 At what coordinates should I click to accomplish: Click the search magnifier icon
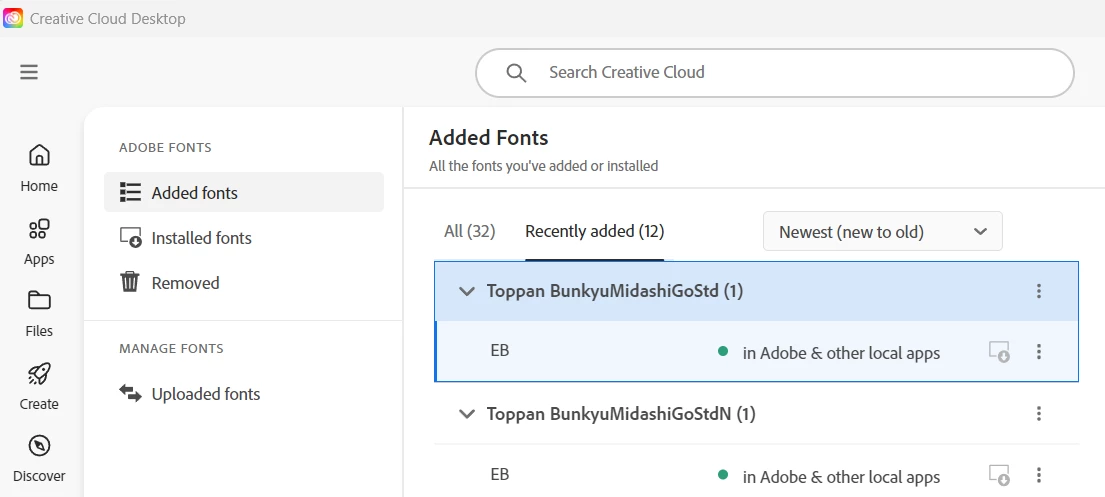(x=517, y=73)
